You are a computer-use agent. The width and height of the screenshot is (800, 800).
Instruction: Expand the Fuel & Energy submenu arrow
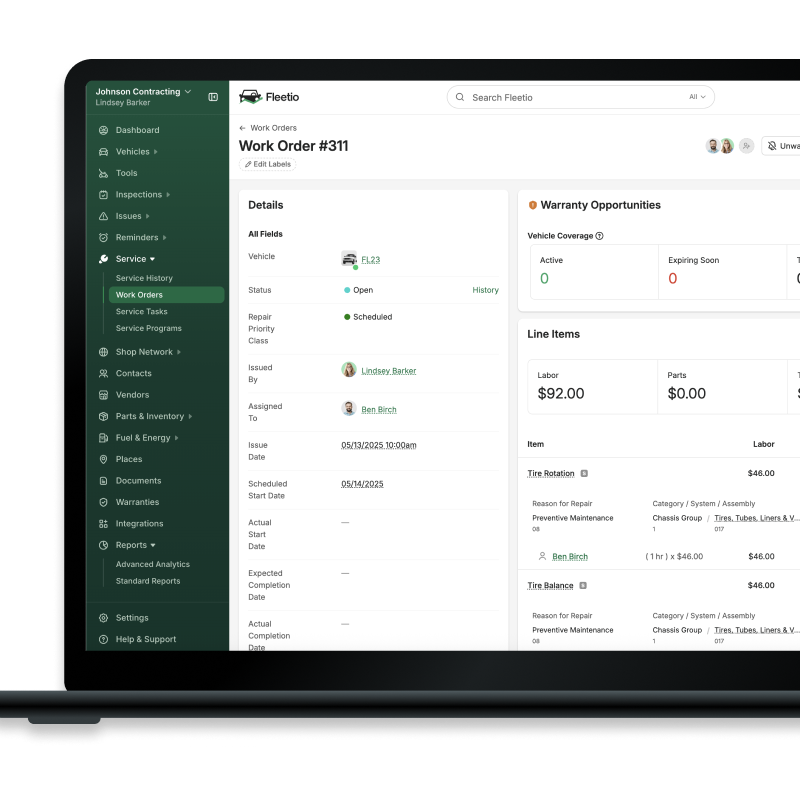[177, 438]
